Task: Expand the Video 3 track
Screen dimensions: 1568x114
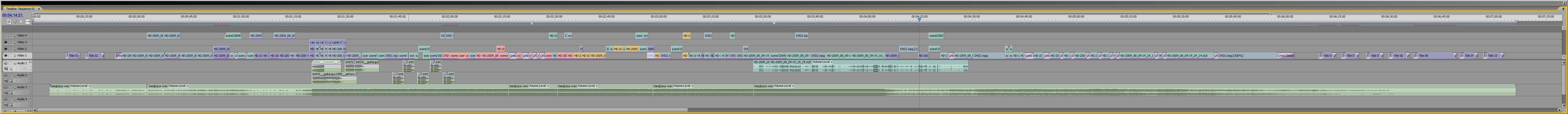Action: [15, 42]
